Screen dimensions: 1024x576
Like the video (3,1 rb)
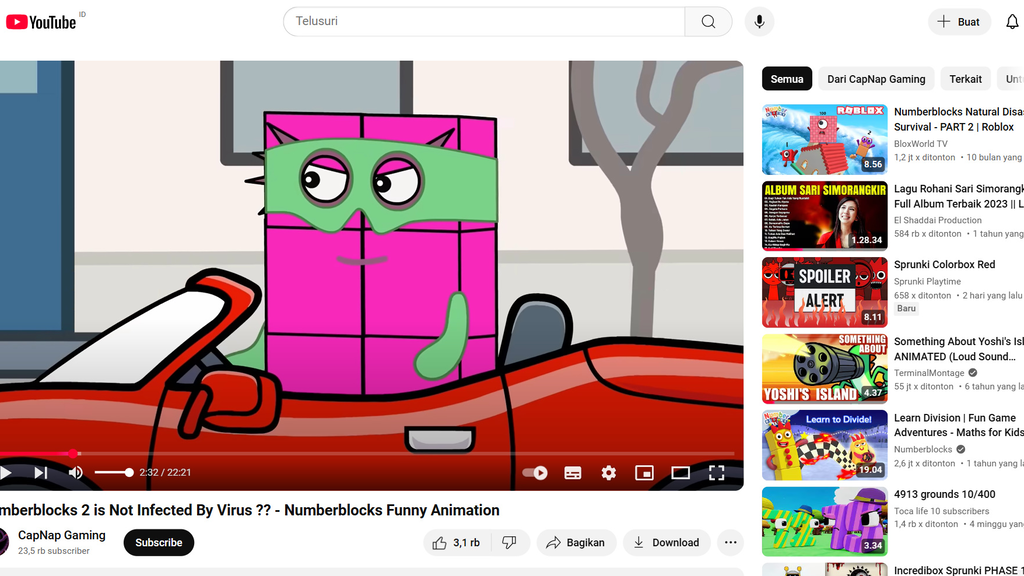coord(456,543)
